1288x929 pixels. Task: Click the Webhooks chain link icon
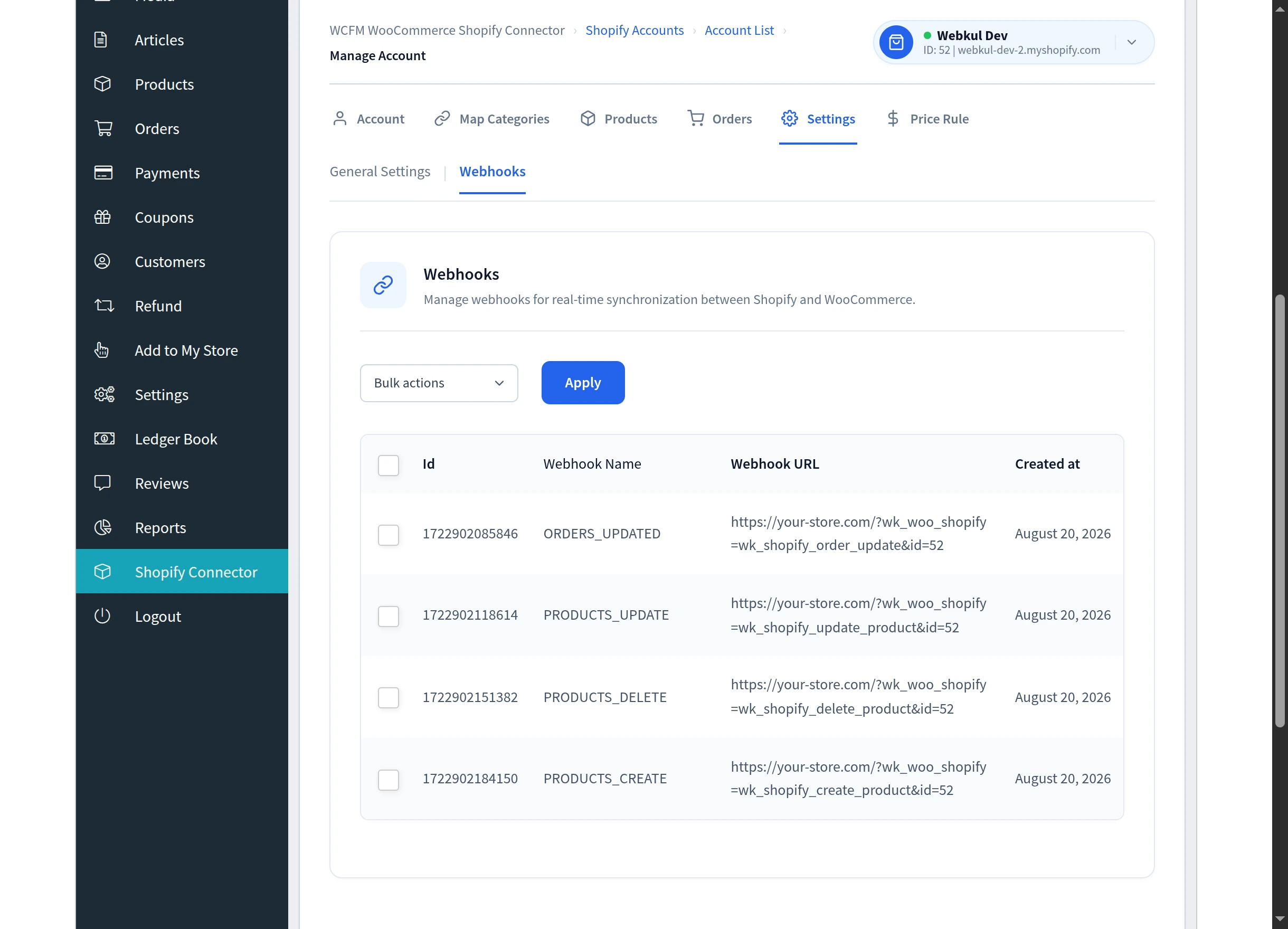[x=383, y=285]
